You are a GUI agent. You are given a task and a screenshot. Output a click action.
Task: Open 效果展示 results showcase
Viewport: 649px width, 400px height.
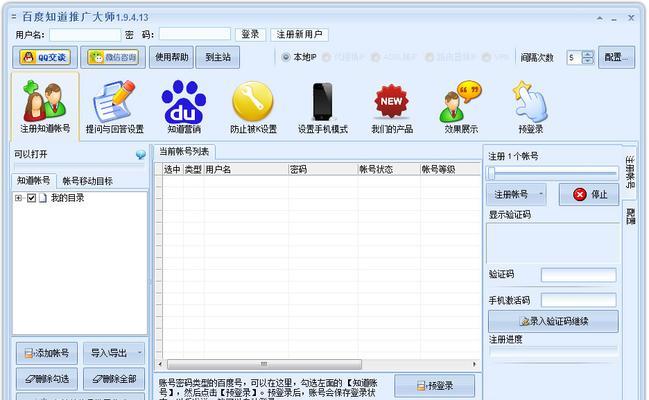click(461, 107)
